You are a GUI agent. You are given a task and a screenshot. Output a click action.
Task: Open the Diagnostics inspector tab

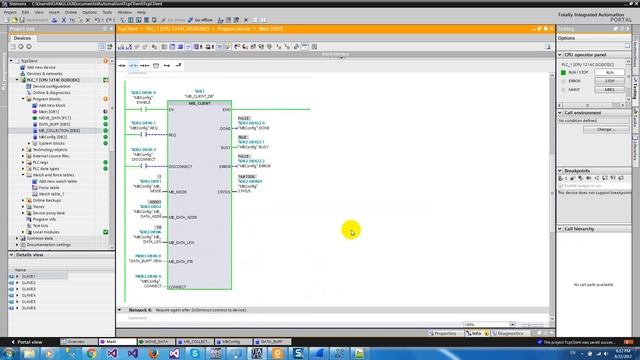(508, 333)
